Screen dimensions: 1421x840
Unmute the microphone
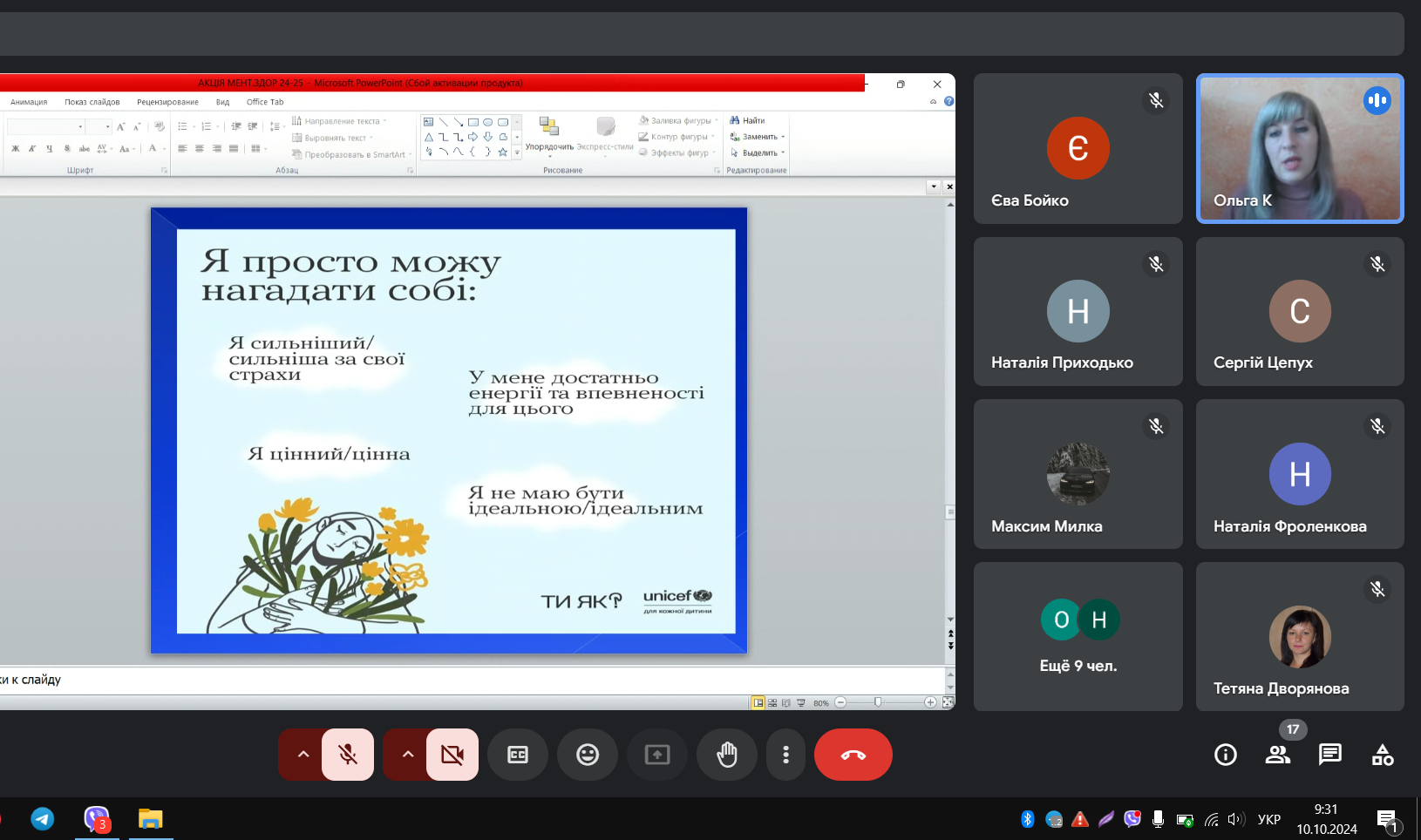[348, 755]
